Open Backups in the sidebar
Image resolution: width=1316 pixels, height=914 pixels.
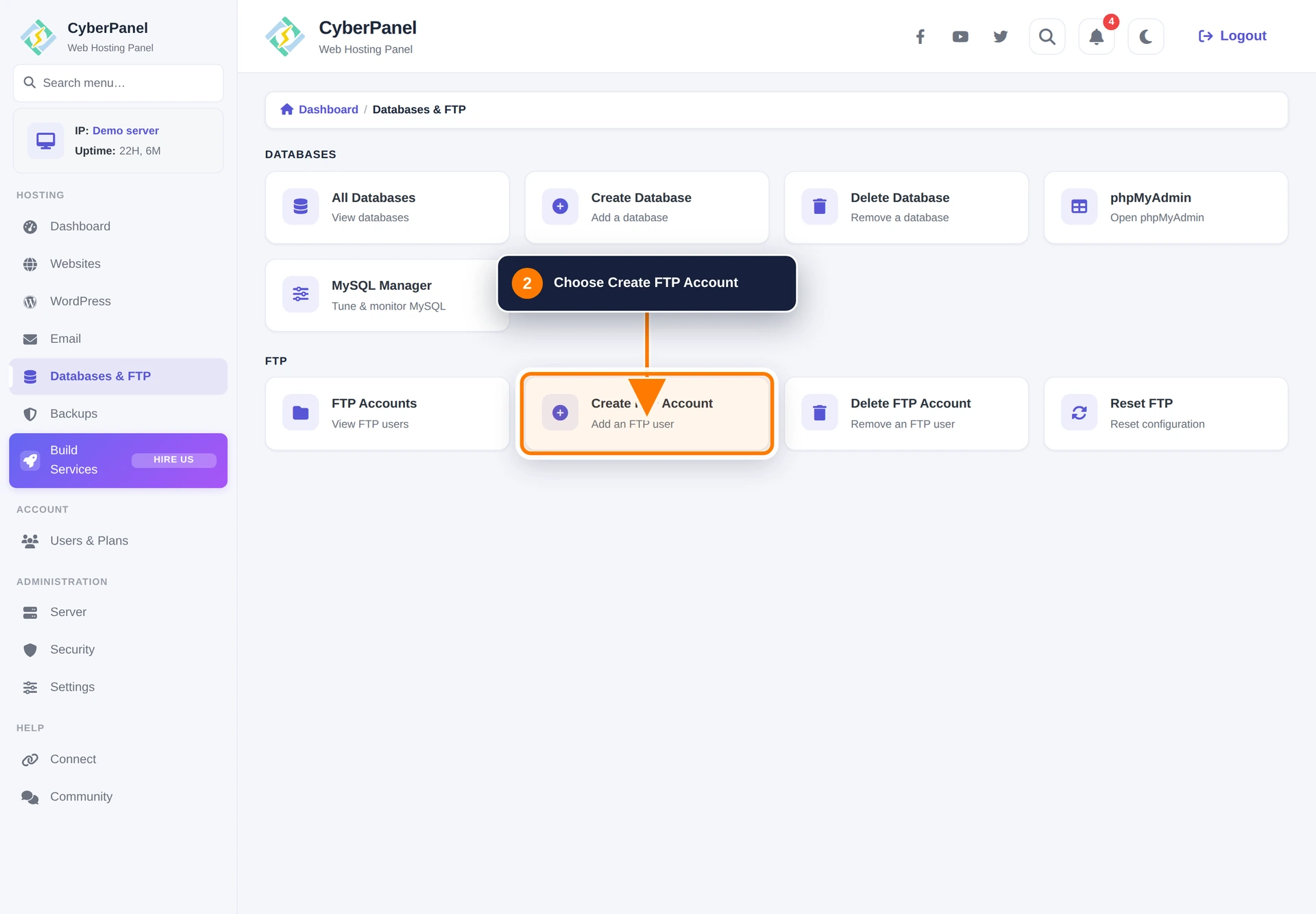[119, 414]
